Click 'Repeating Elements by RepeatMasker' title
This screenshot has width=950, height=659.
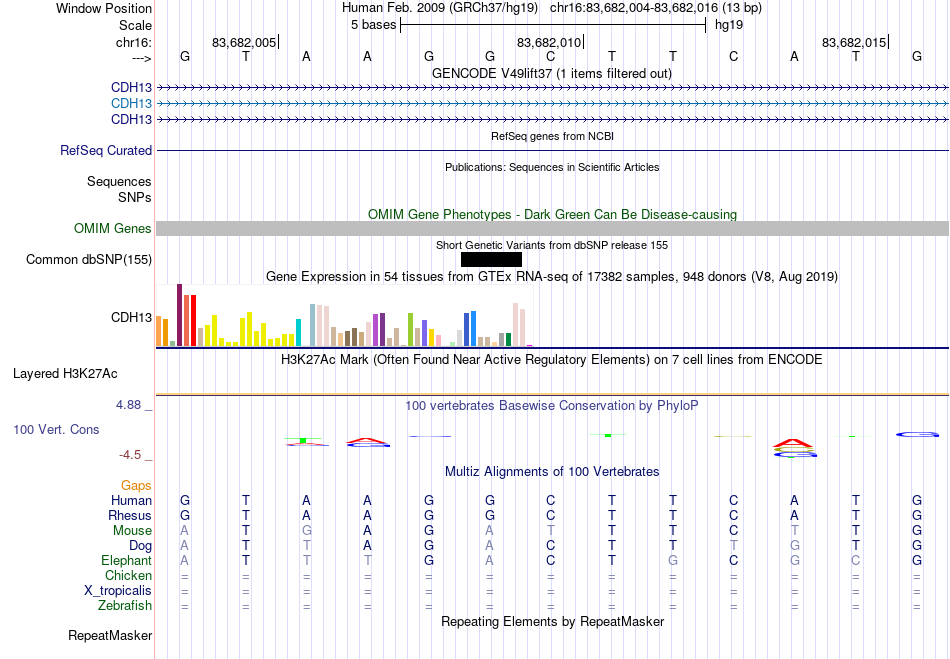(x=553, y=622)
